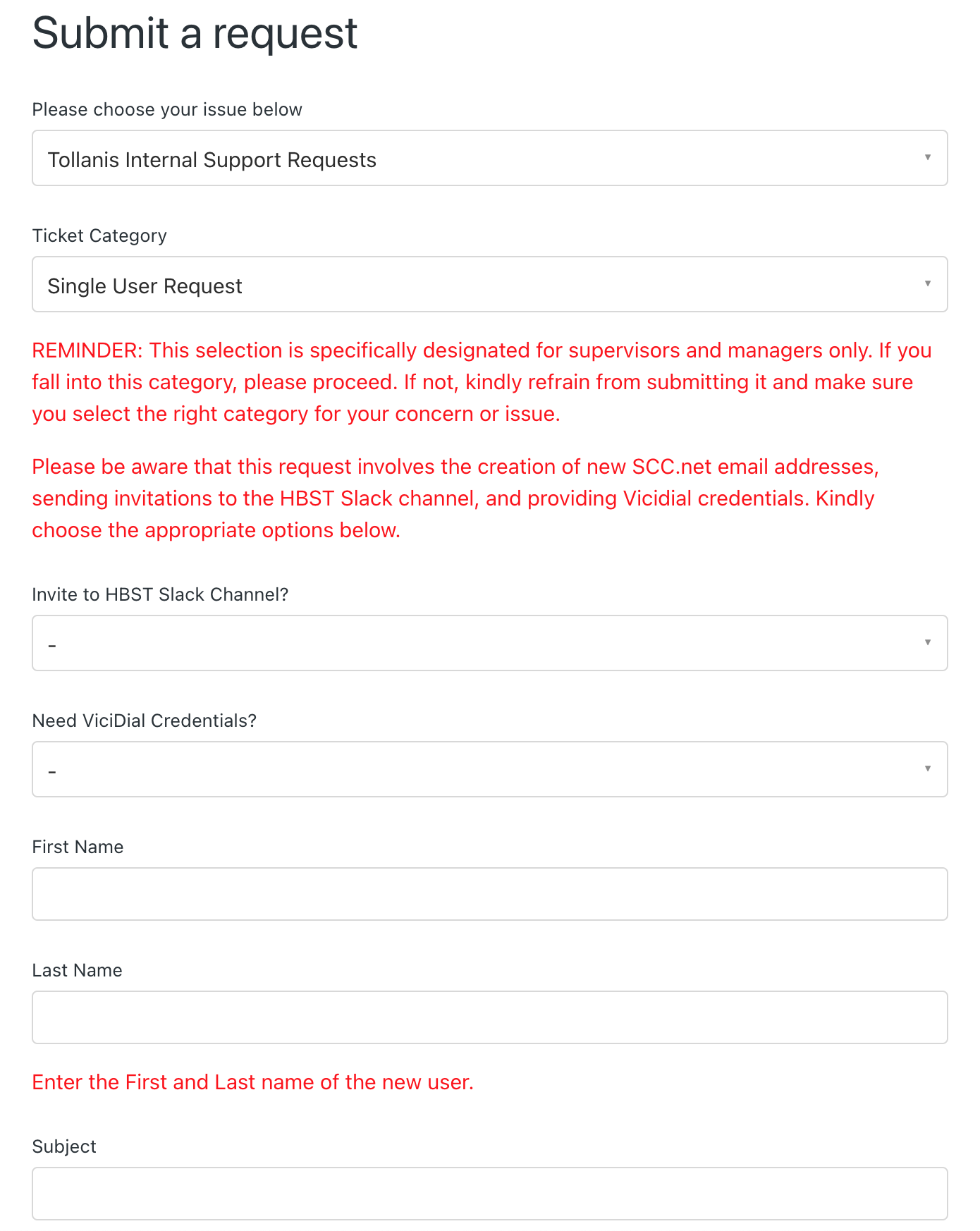Click the "Subject" field label

click(64, 1147)
